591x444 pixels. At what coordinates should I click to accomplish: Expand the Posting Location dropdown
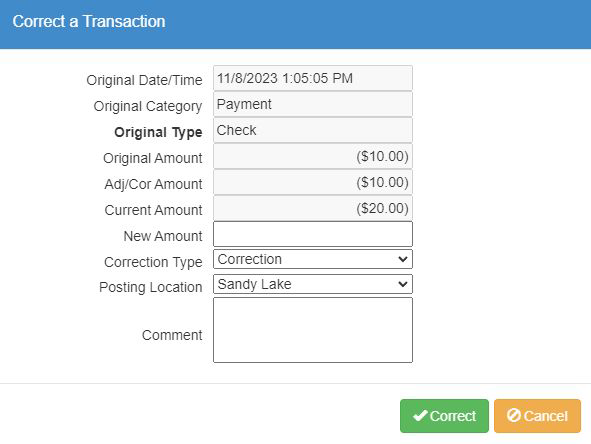click(x=313, y=284)
